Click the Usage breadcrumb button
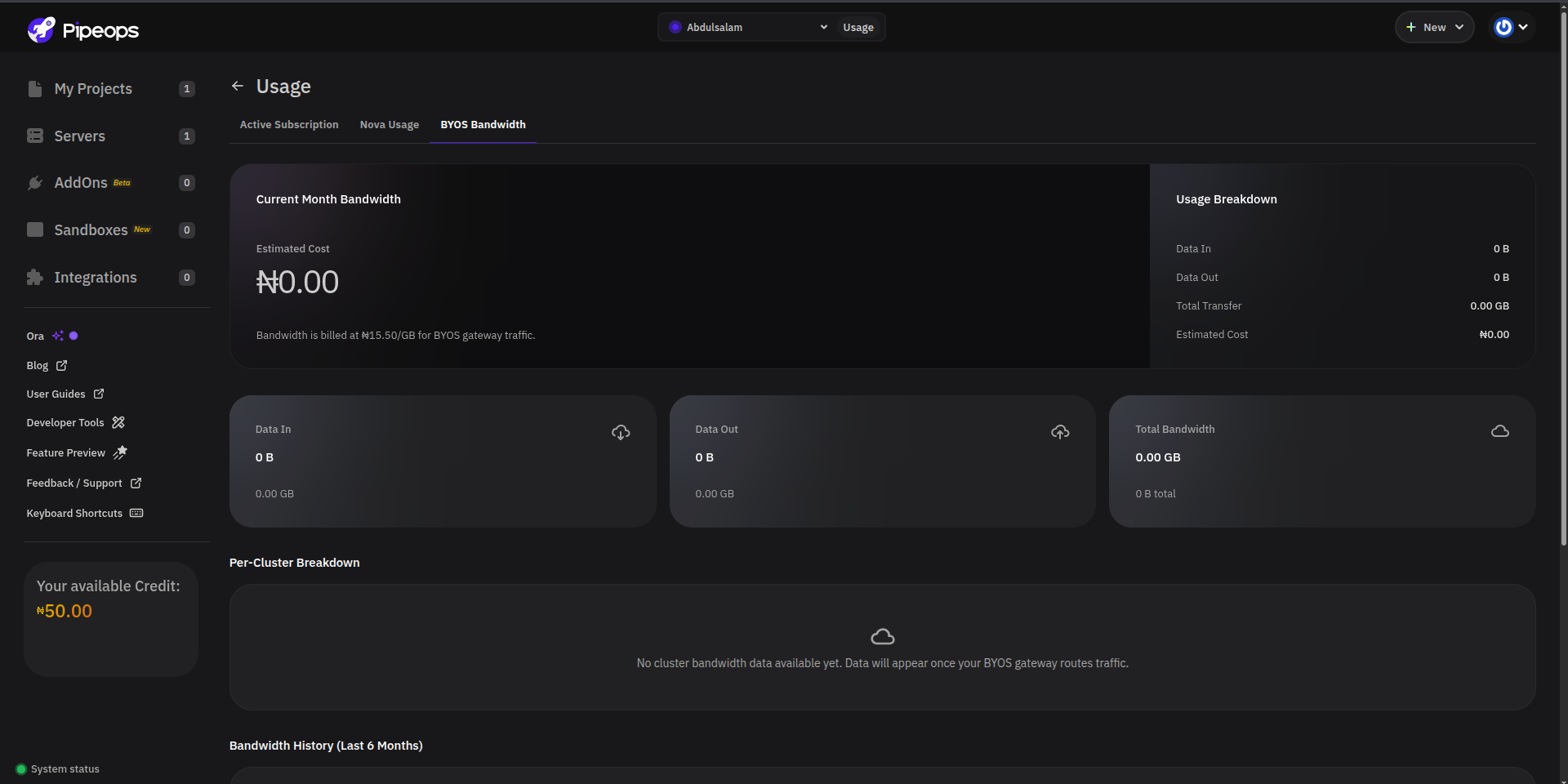Image resolution: width=1568 pixels, height=784 pixels. tap(858, 27)
